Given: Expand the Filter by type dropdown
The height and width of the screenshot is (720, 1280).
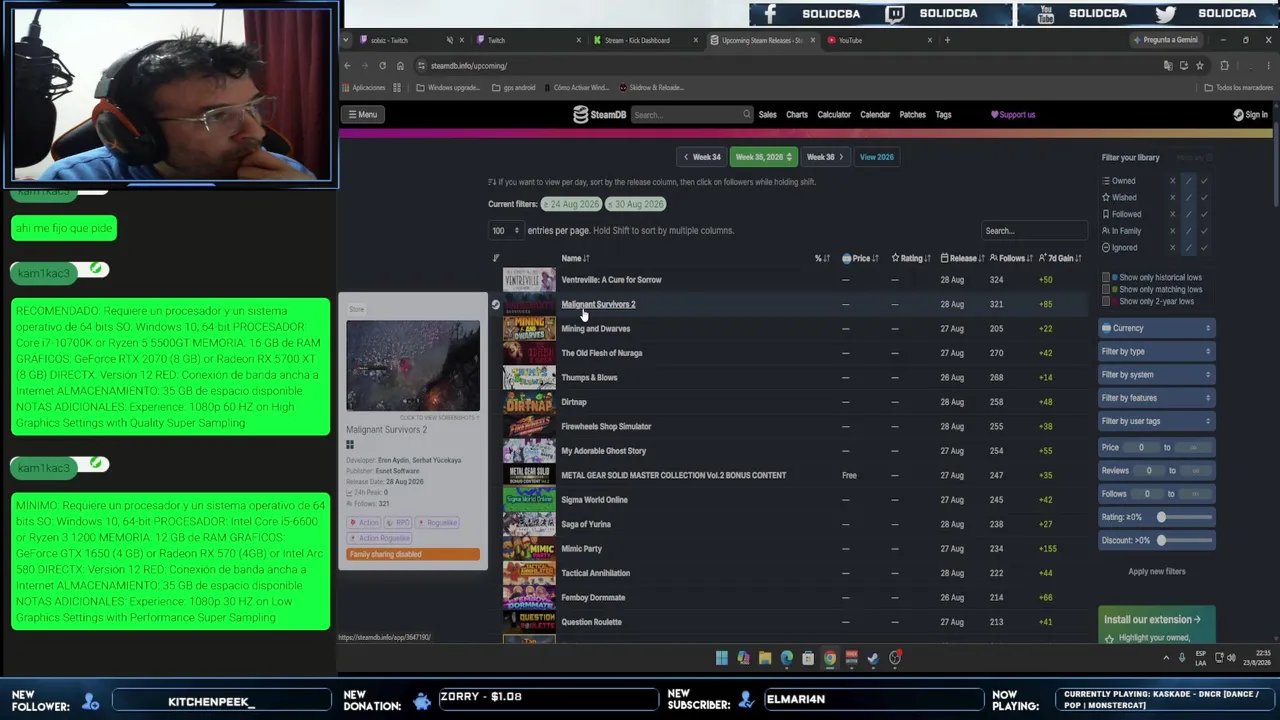Looking at the screenshot, I should click(x=1156, y=352).
